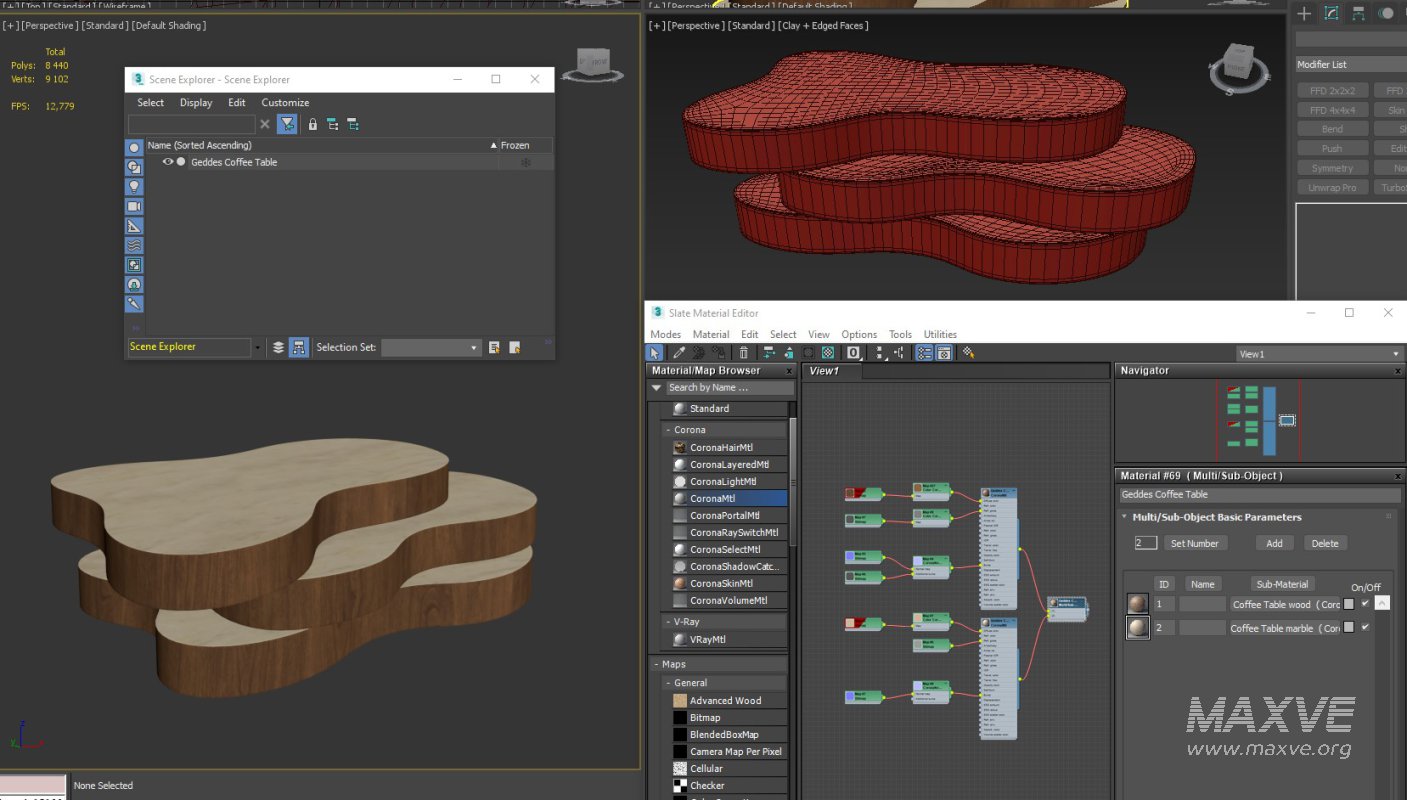Open the Customize menu in Scene Explorer
The image size is (1407, 800).
pyautogui.click(x=285, y=103)
